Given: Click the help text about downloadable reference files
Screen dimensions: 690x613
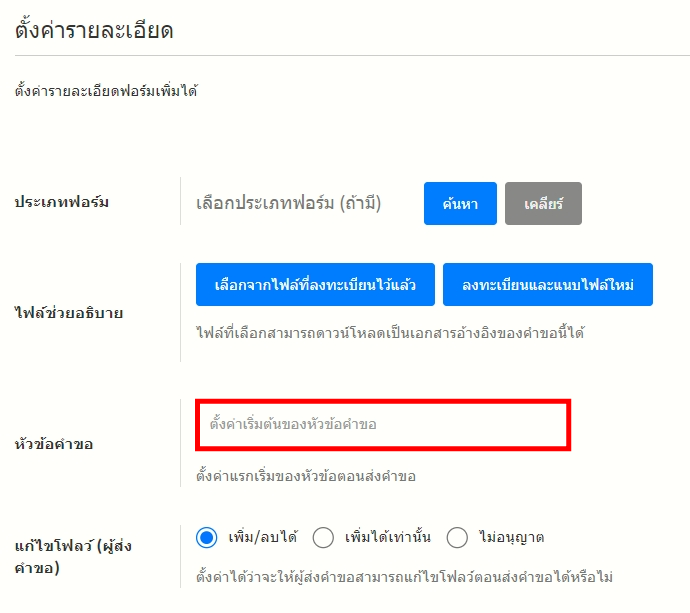Looking at the screenshot, I should click(390, 332).
